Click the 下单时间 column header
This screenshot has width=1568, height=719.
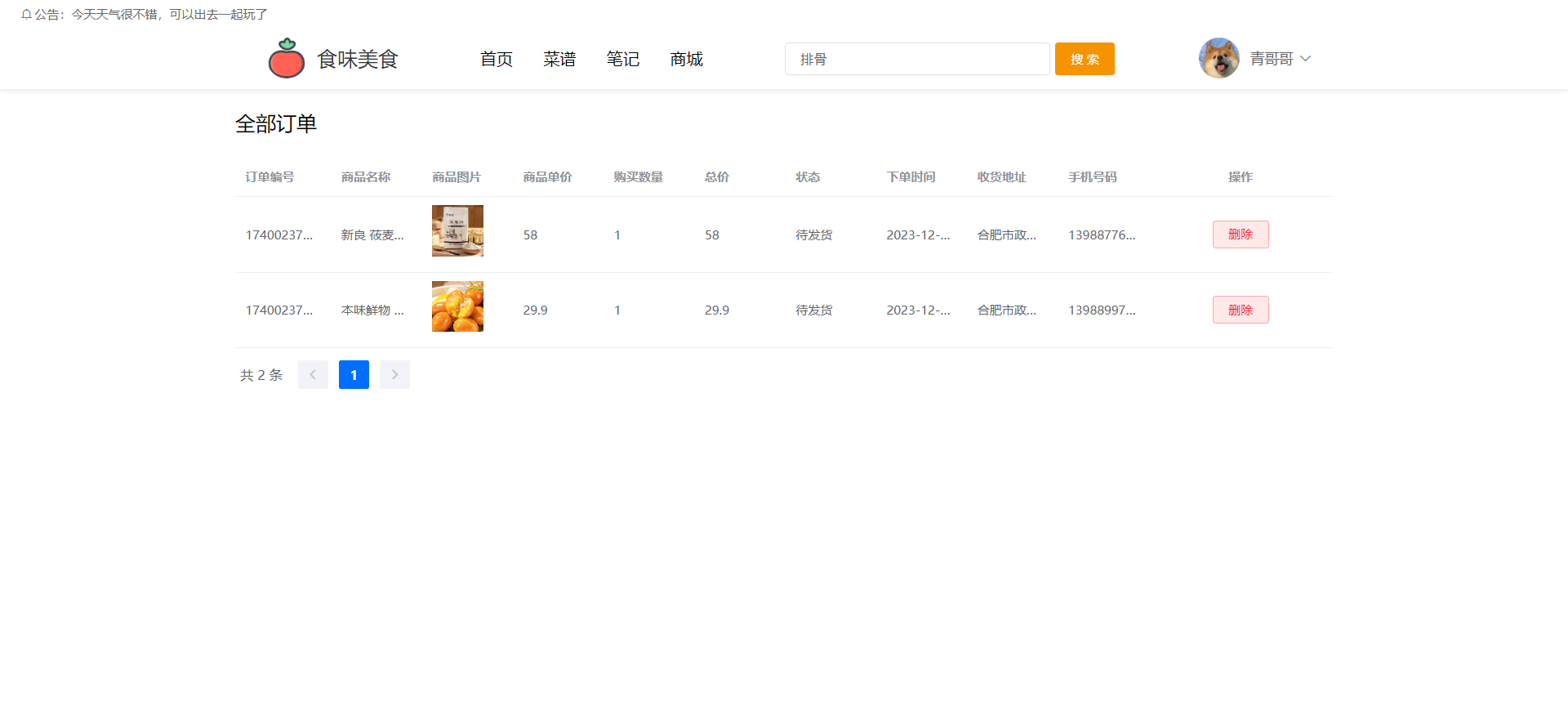tap(911, 177)
